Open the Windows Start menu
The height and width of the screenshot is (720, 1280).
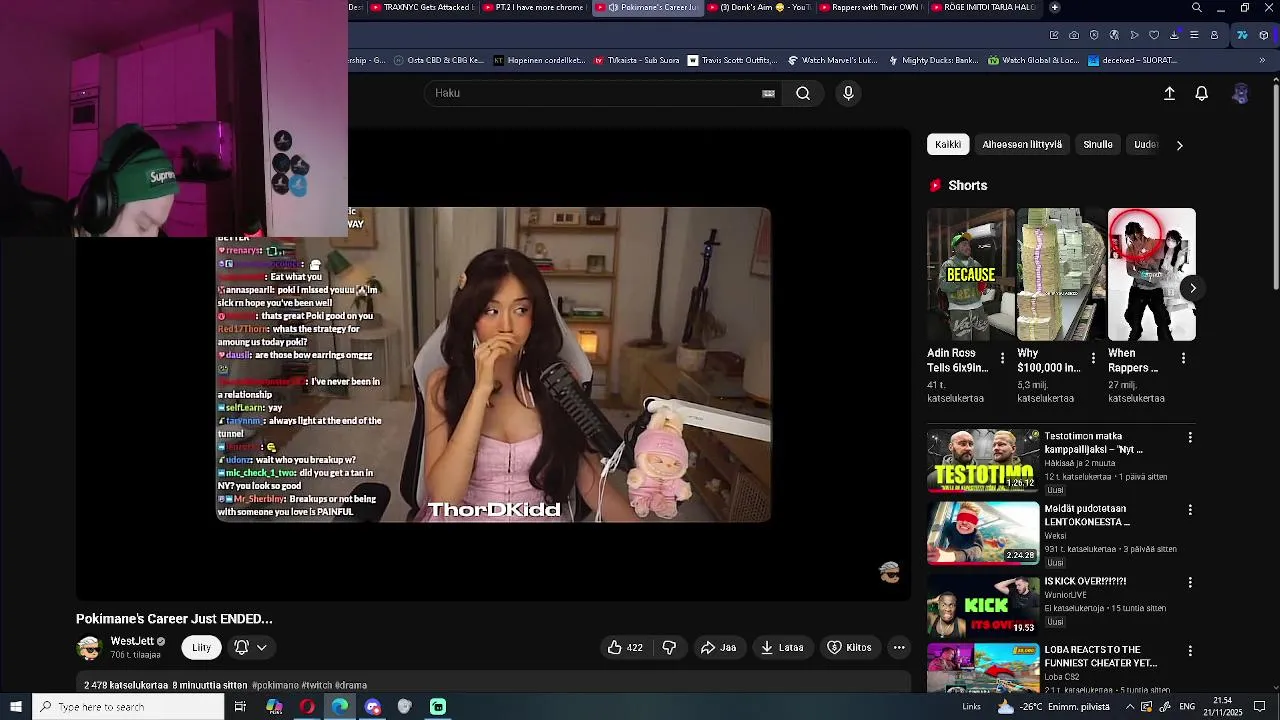point(16,707)
